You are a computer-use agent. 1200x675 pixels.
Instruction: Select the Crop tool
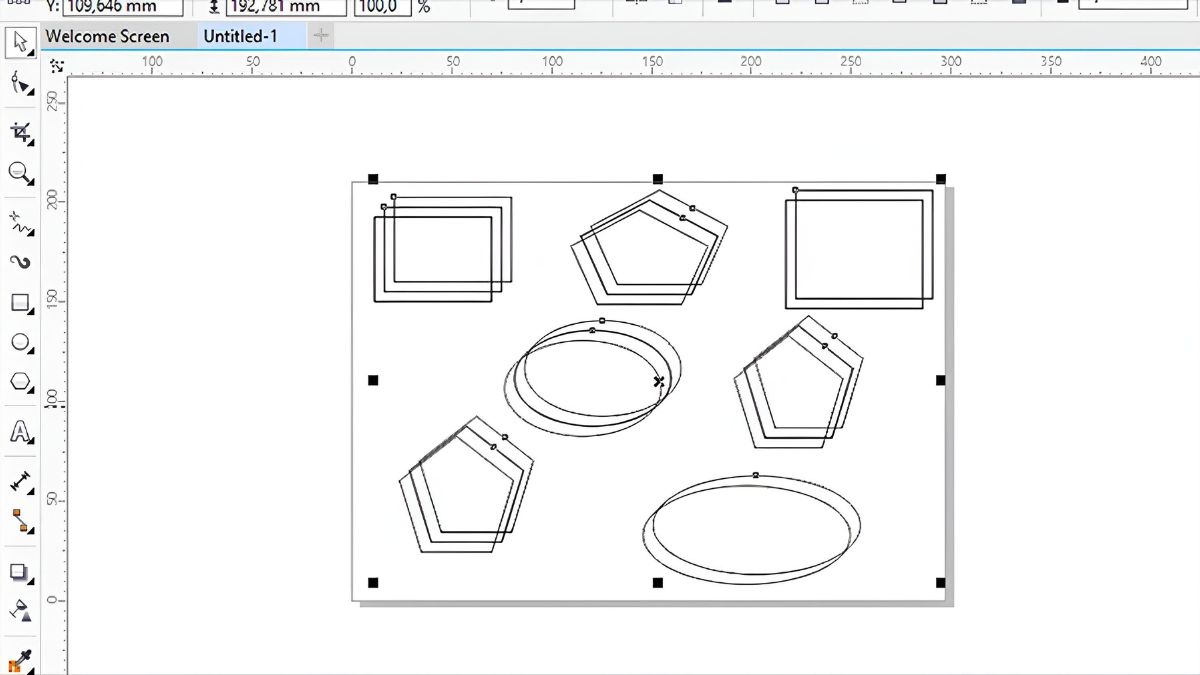tap(20, 132)
